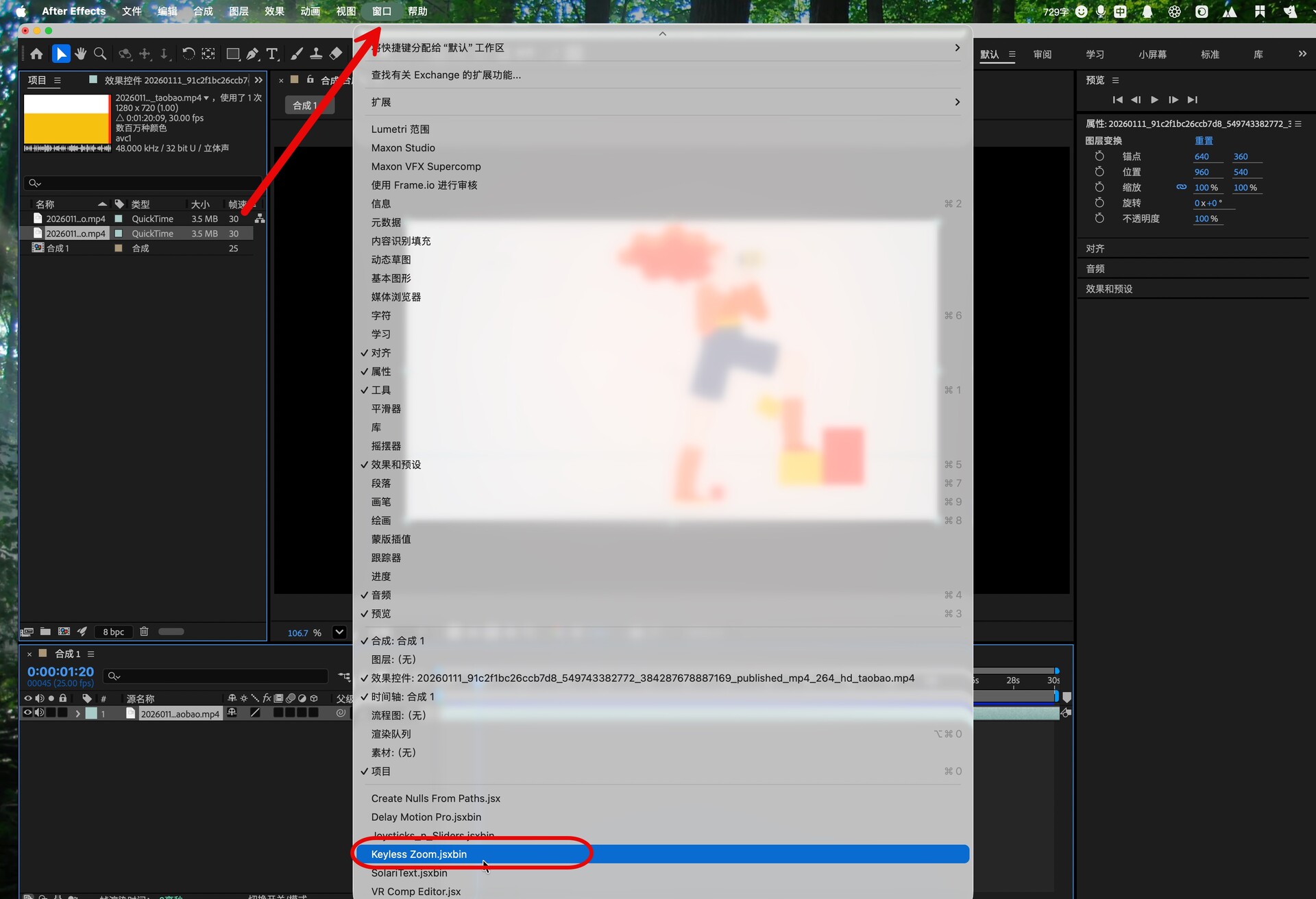The height and width of the screenshot is (899, 1316).
Task: Select the Hand tool in toolbar
Action: pos(81,53)
